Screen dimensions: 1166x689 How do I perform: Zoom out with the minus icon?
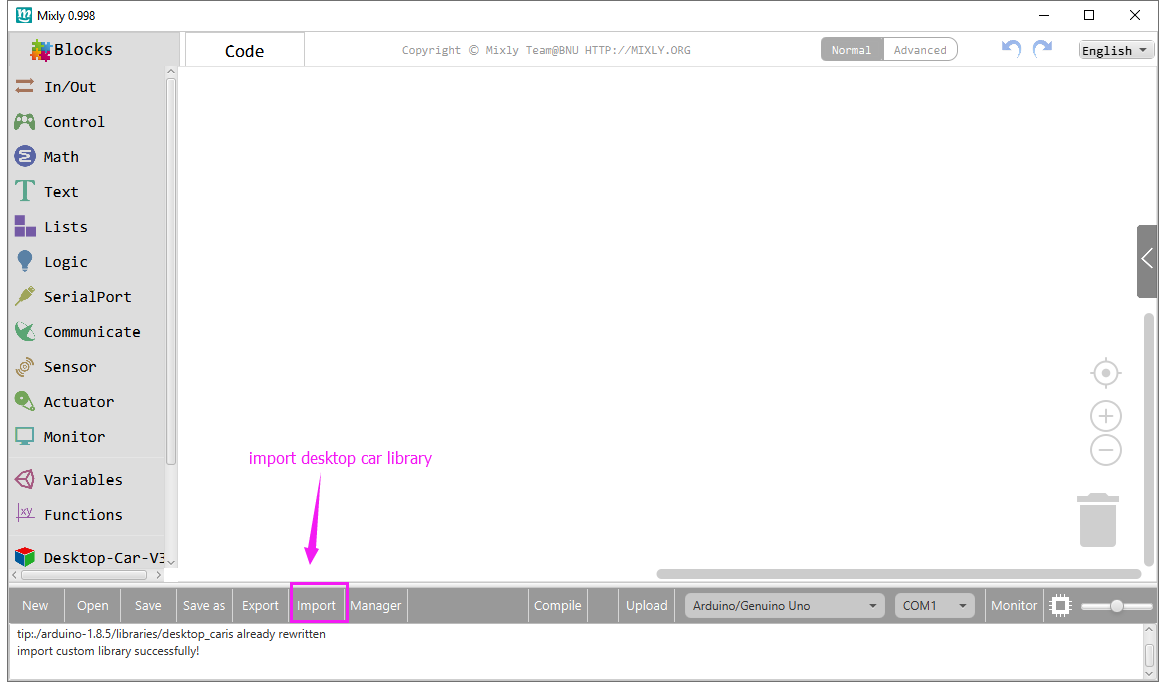click(1105, 451)
